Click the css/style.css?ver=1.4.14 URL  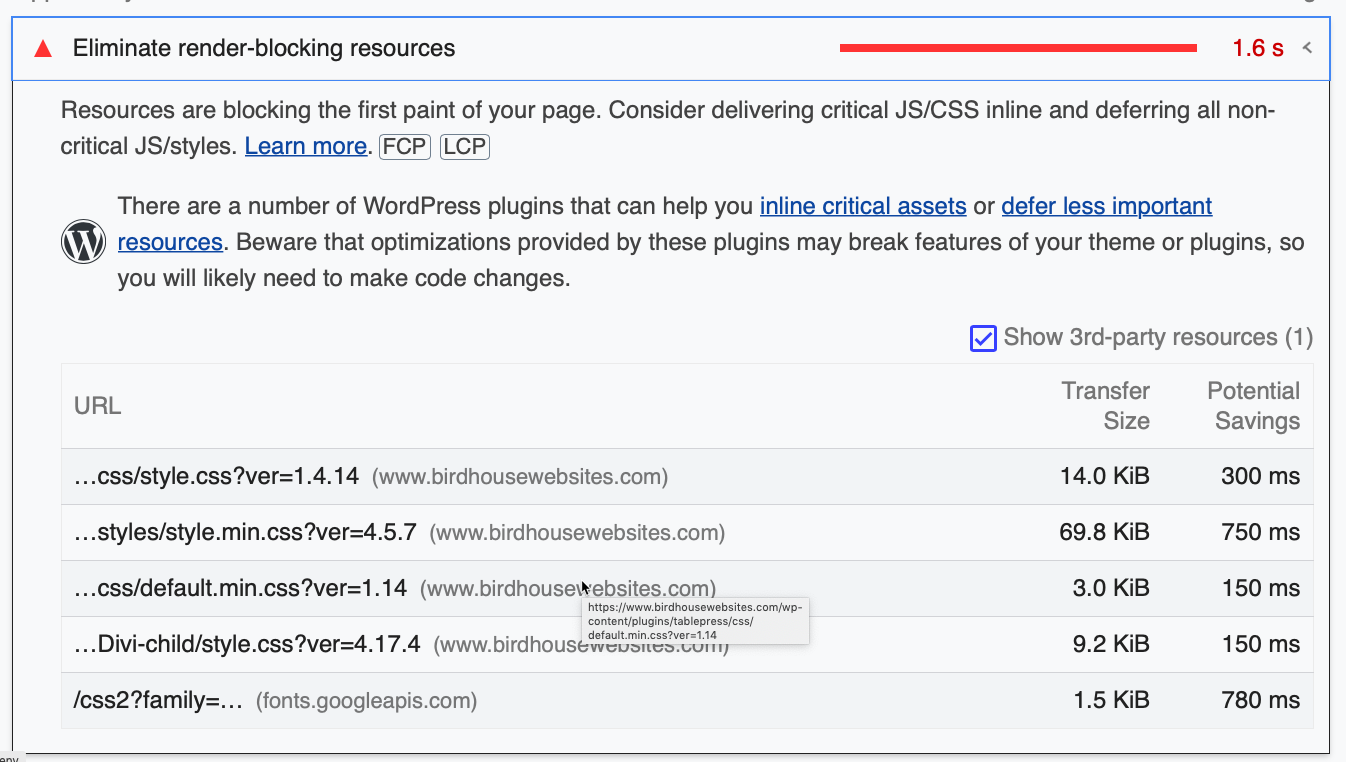pyautogui.click(x=216, y=476)
